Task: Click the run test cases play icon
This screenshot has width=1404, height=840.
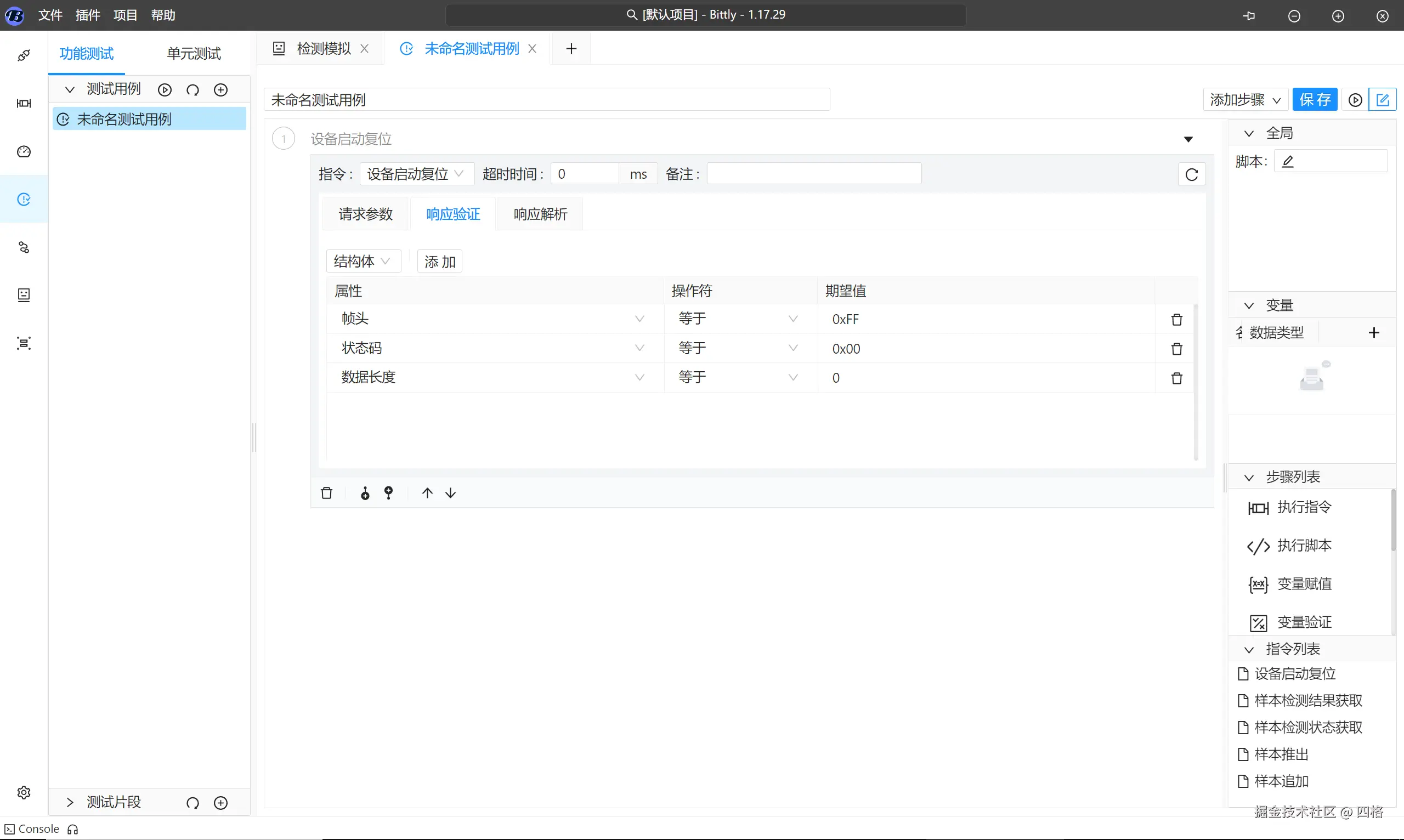Action: pos(165,89)
